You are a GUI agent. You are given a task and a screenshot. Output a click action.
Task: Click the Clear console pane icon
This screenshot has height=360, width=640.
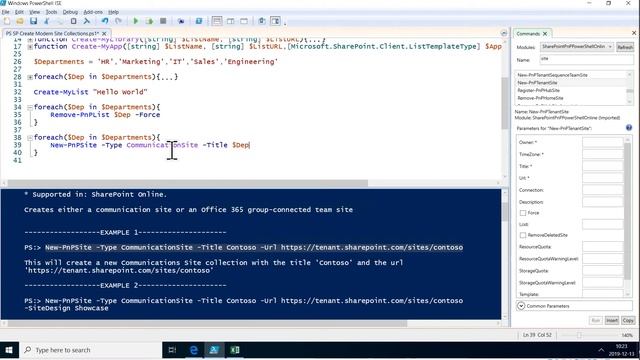coord(87,21)
